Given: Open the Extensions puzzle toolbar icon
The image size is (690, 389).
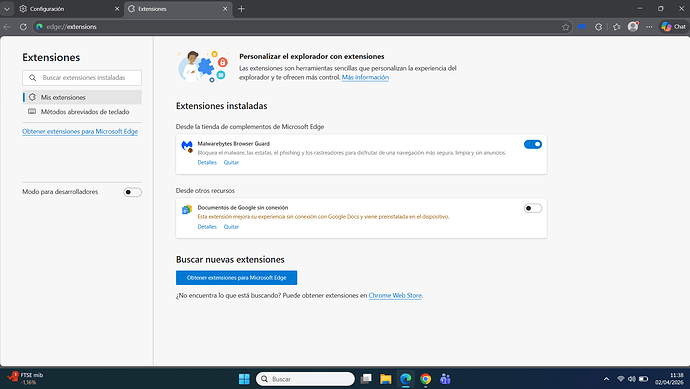Looking at the screenshot, I should [x=598, y=27].
